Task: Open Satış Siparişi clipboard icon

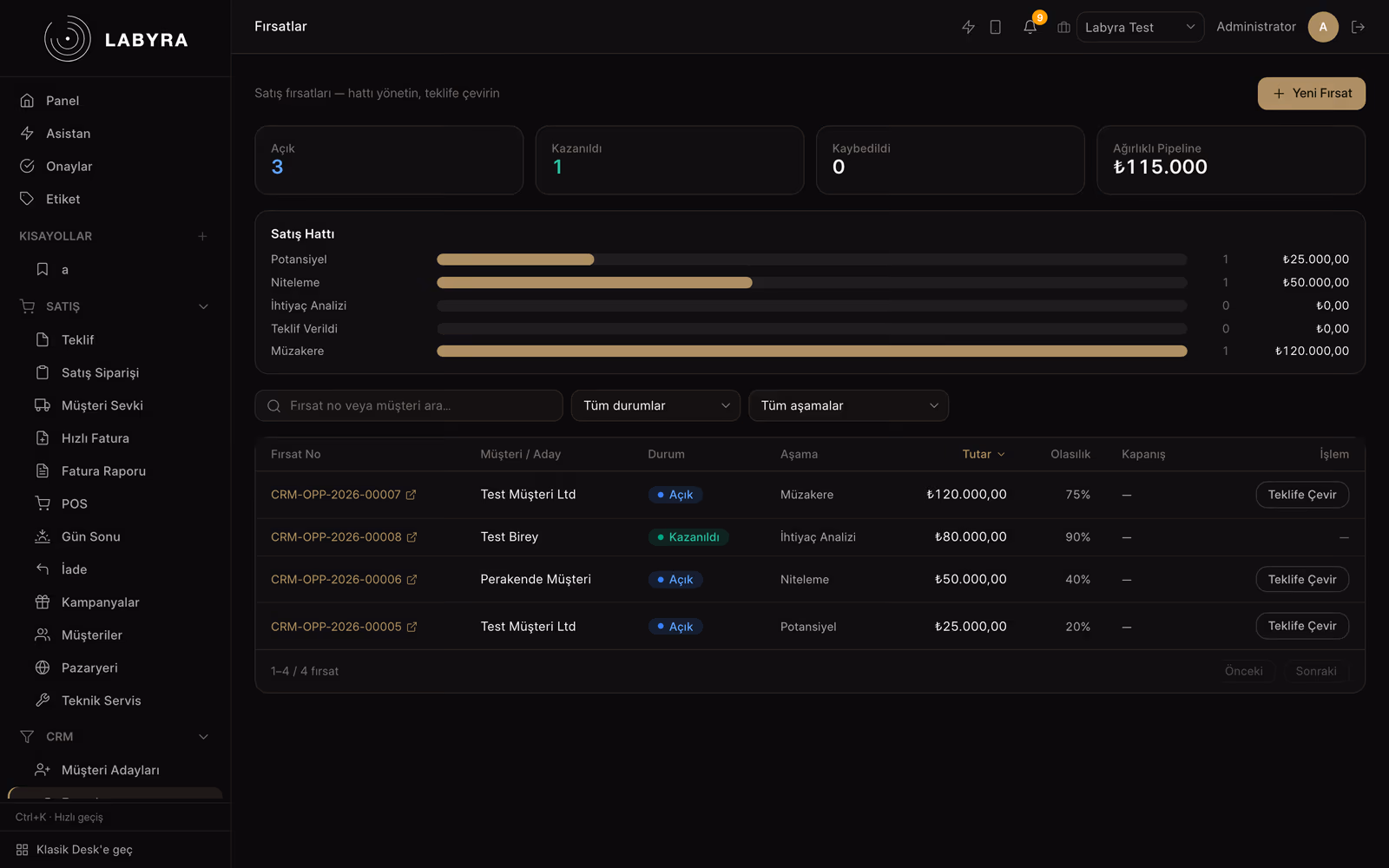Action: [x=43, y=372]
